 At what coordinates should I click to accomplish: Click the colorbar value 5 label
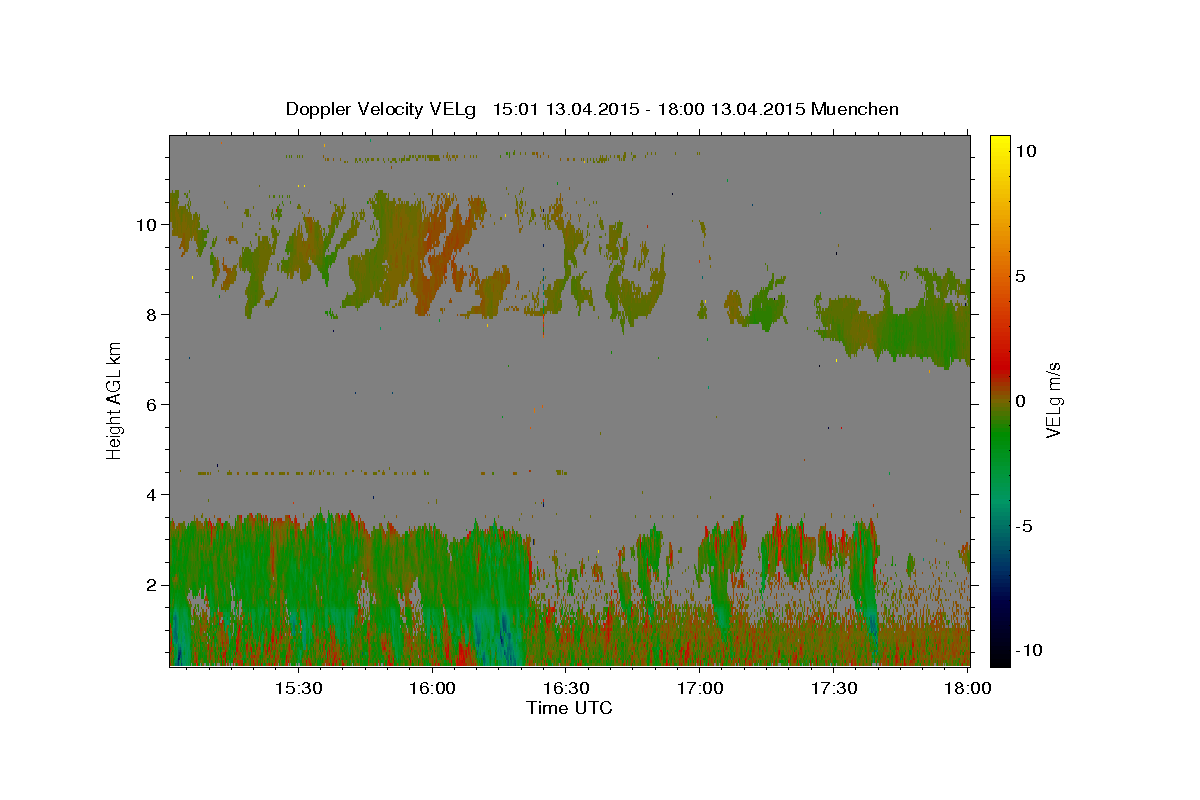point(1020,276)
